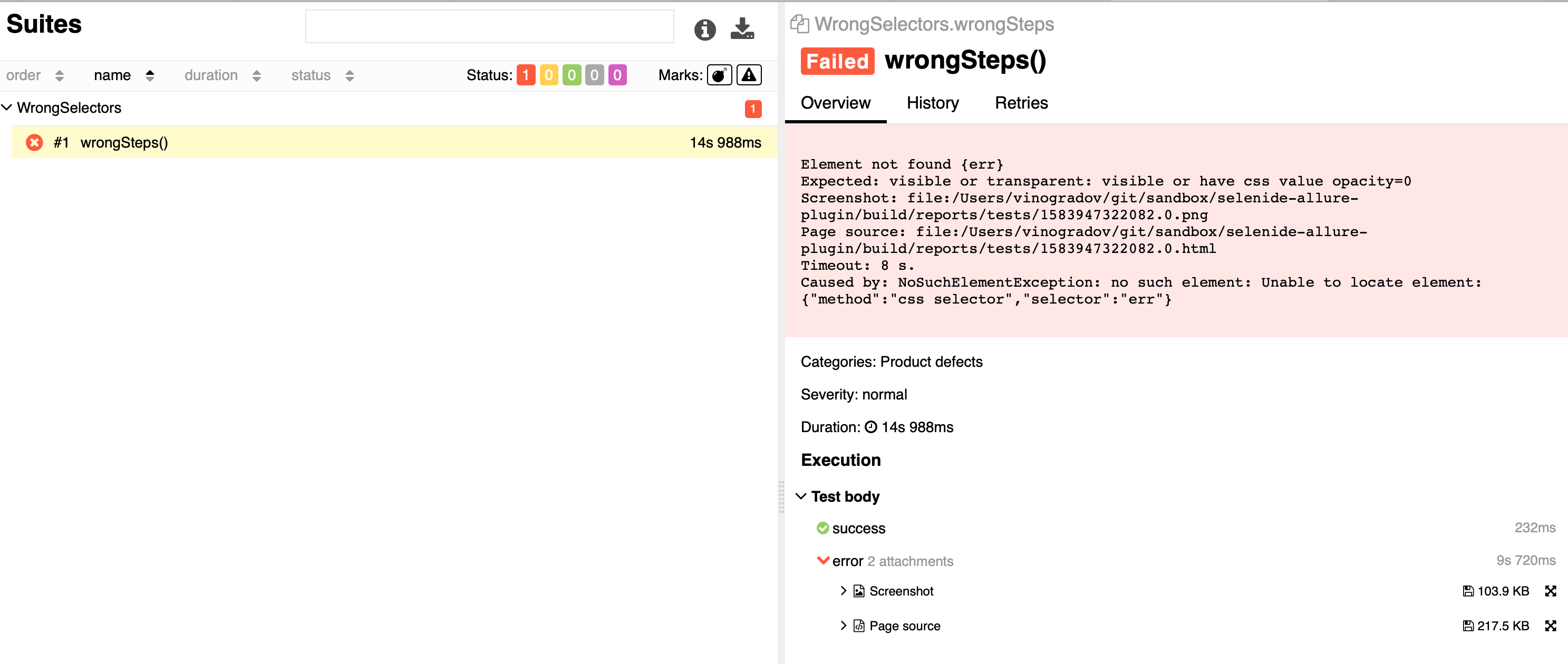
Task: Open Screenshot attachment in fullscreen
Action: pos(1550,590)
